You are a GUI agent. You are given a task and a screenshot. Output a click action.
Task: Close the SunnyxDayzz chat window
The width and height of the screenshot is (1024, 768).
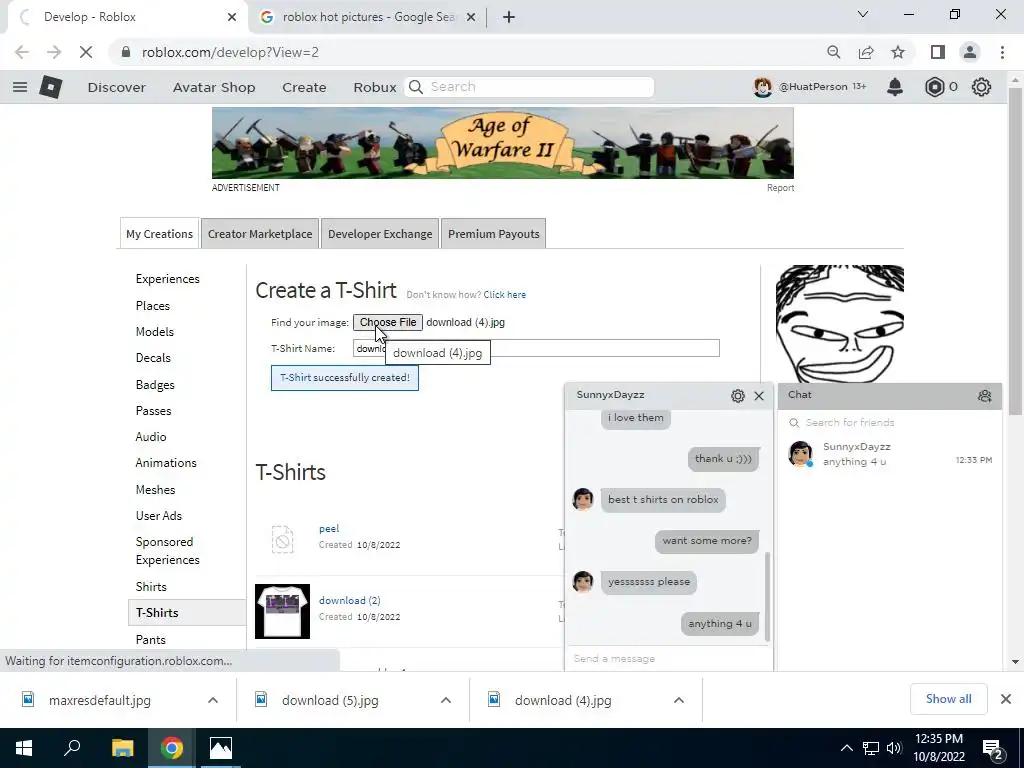(759, 396)
